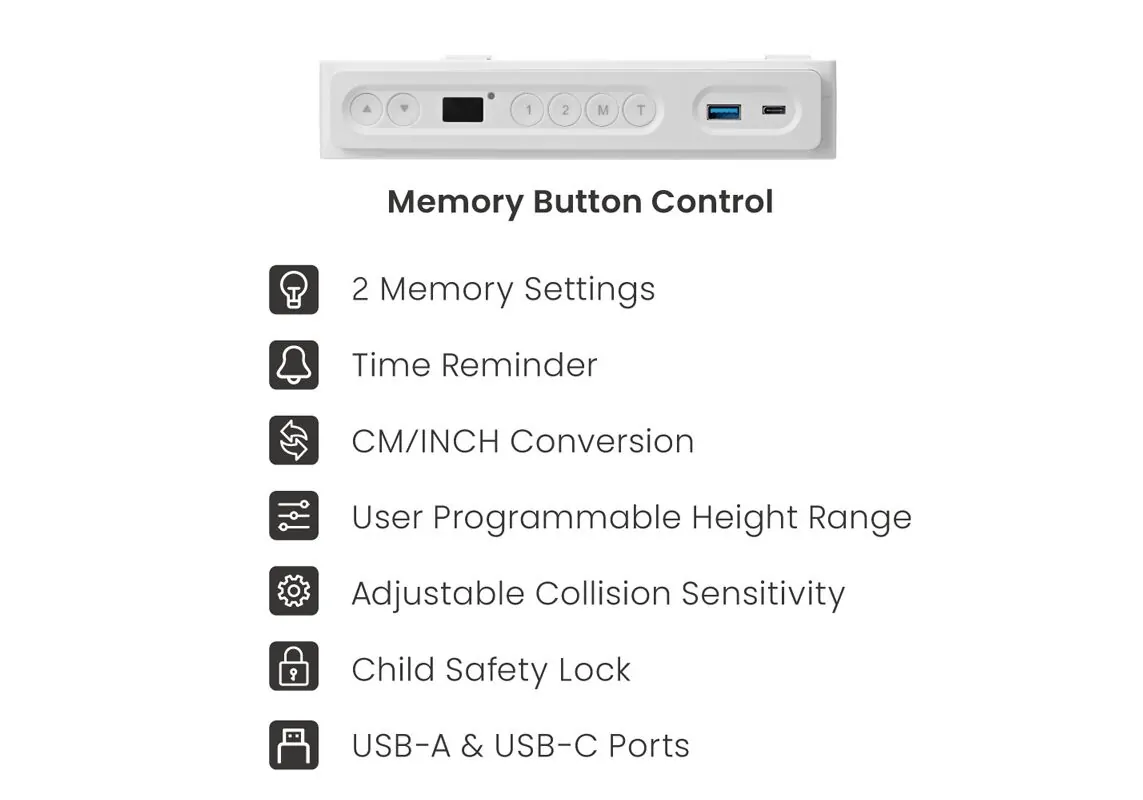Select memory preset button 2
Viewport: 1143px width, 800px height.
tap(565, 110)
